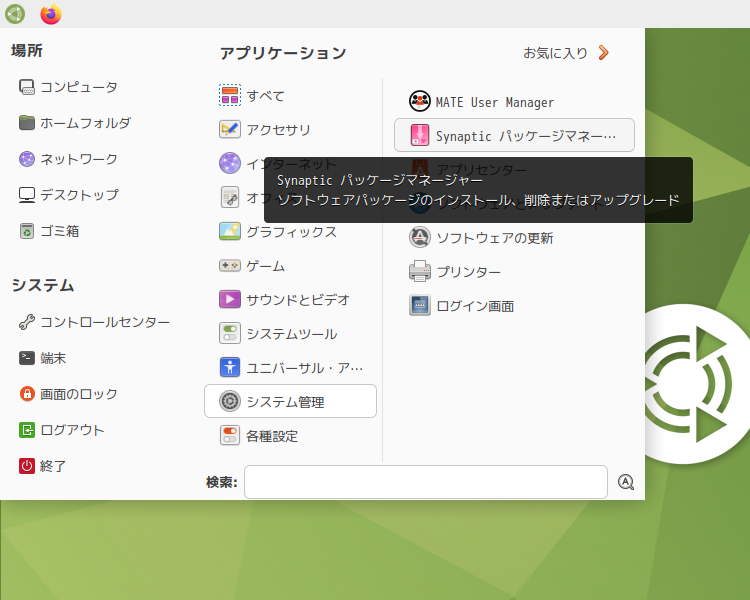The image size is (750, 600).
Task: Select the アクセサリ category
Action: point(290,129)
